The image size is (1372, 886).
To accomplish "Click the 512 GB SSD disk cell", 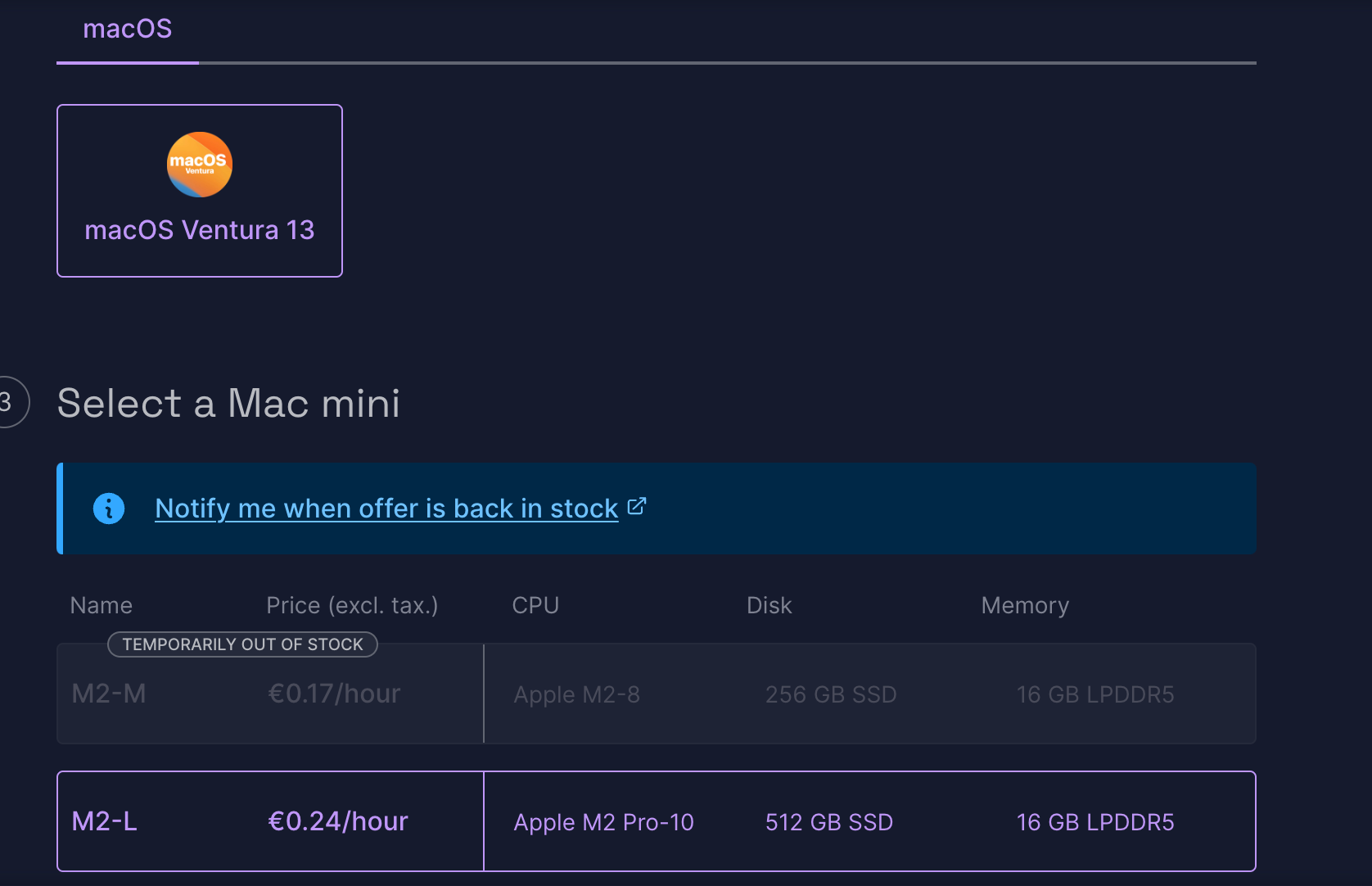I will (828, 822).
